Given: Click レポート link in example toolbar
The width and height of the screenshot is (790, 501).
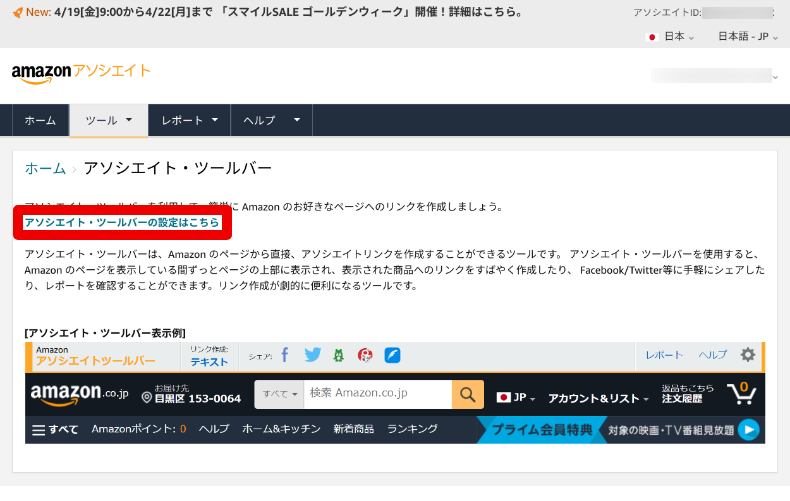Looking at the screenshot, I should tap(665, 355).
